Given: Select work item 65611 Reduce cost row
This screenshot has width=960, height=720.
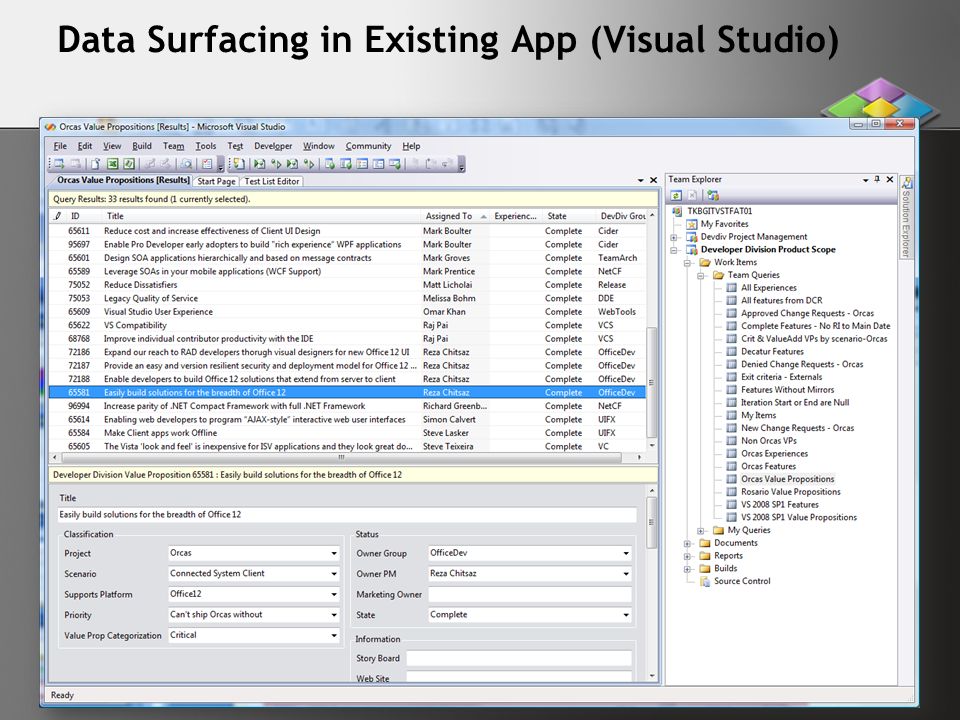Looking at the screenshot, I should (x=347, y=231).
